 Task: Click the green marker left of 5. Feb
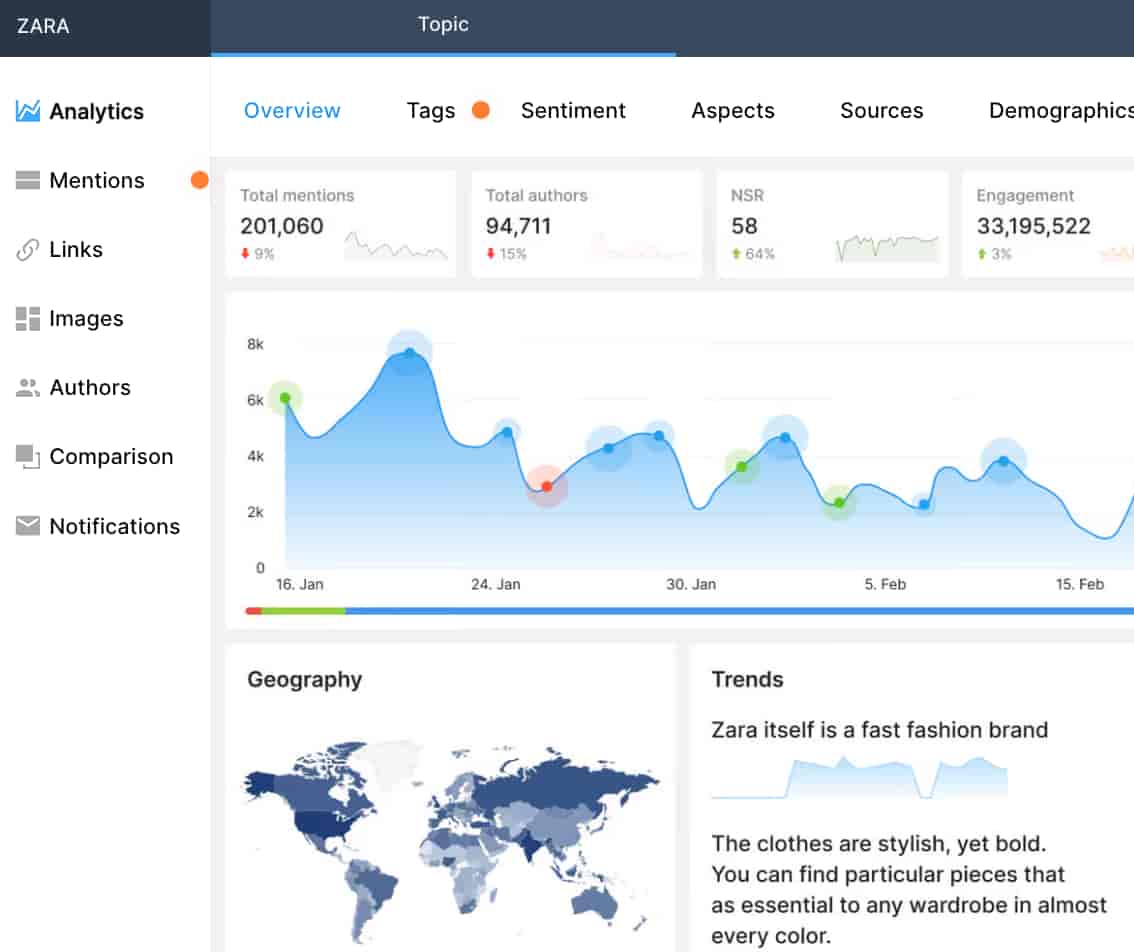click(x=839, y=502)
